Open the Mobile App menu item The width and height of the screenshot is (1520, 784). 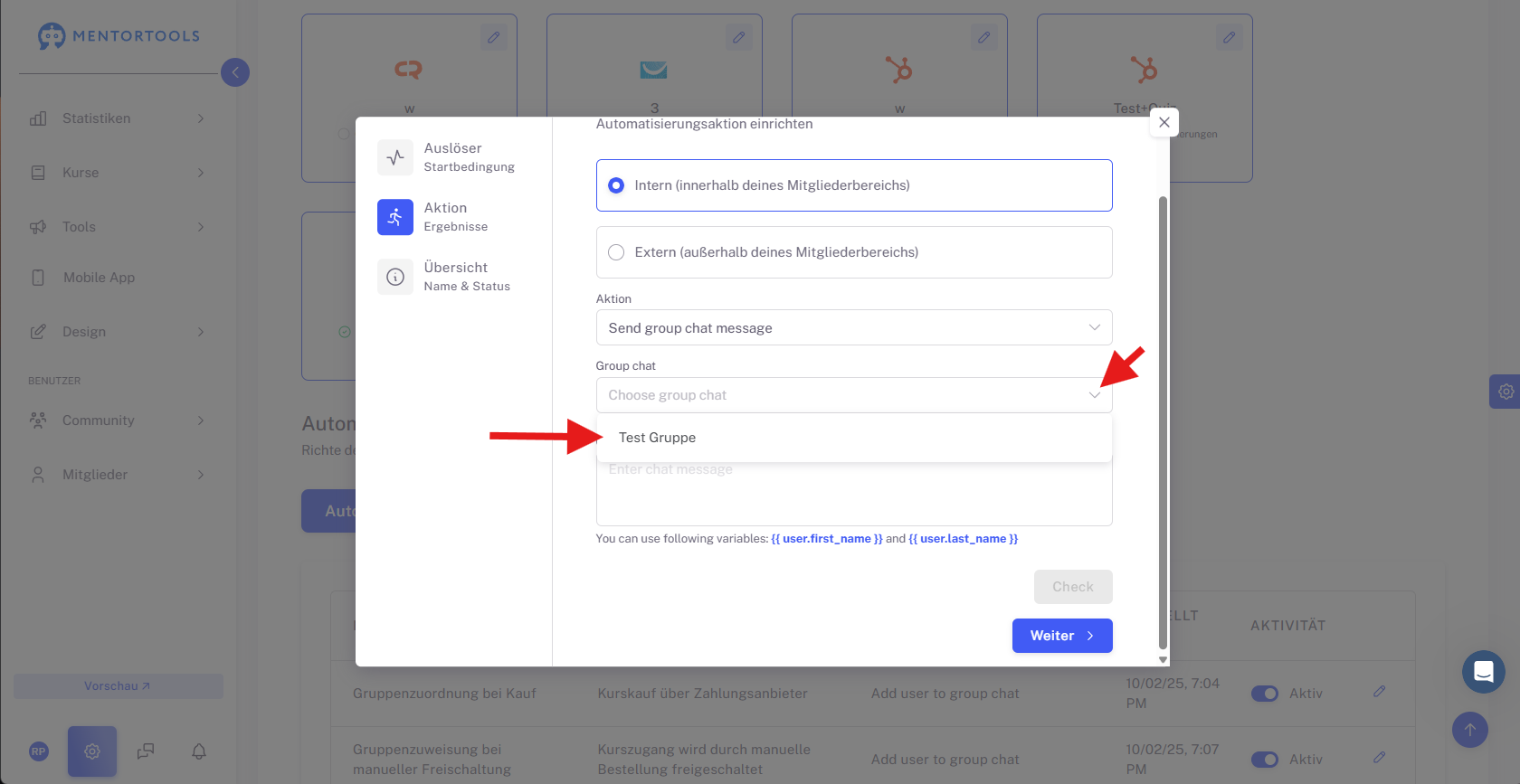tap(99, 278)
